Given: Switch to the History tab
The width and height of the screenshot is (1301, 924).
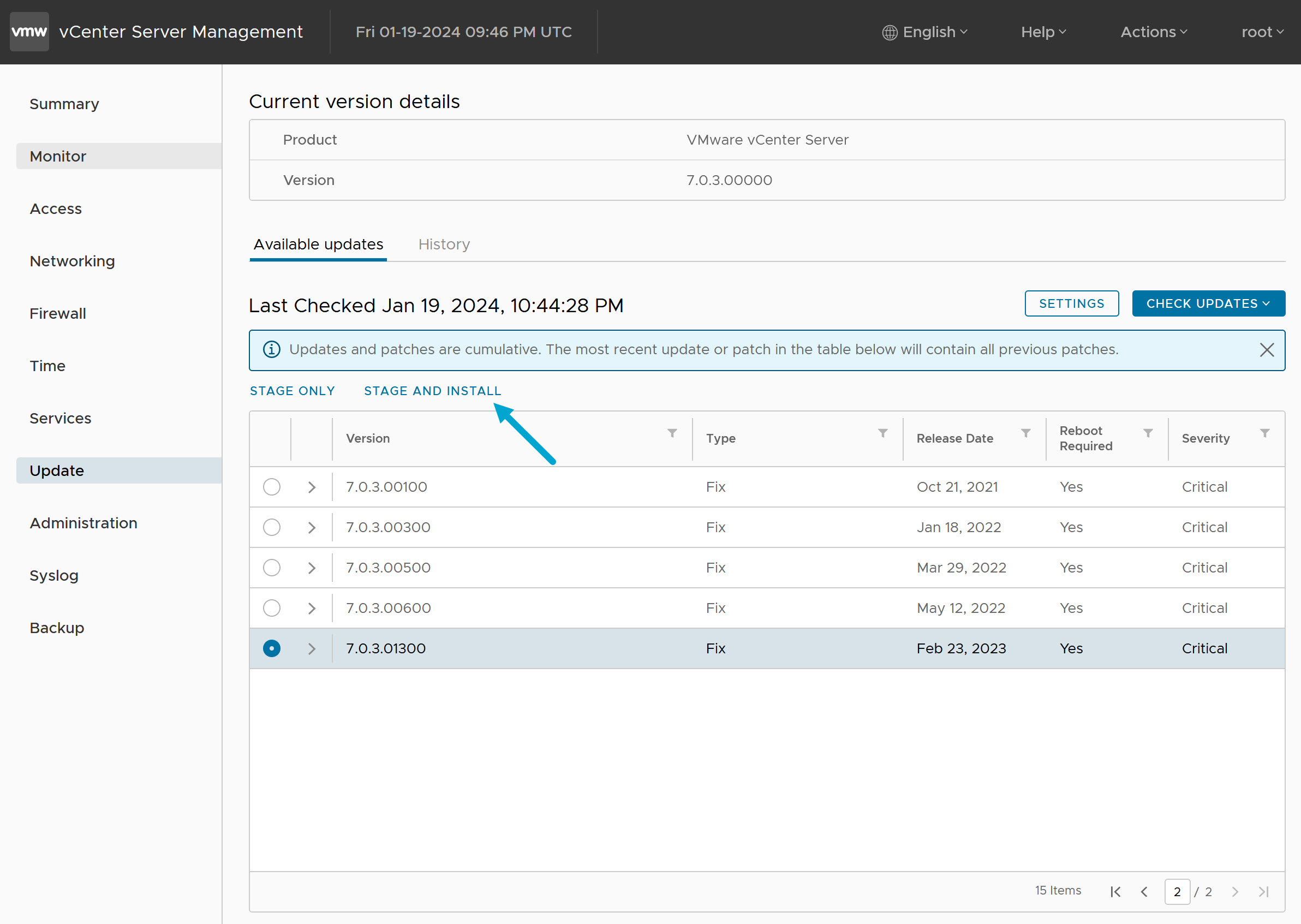Looking at the screenshot, I should pos(444,244).
